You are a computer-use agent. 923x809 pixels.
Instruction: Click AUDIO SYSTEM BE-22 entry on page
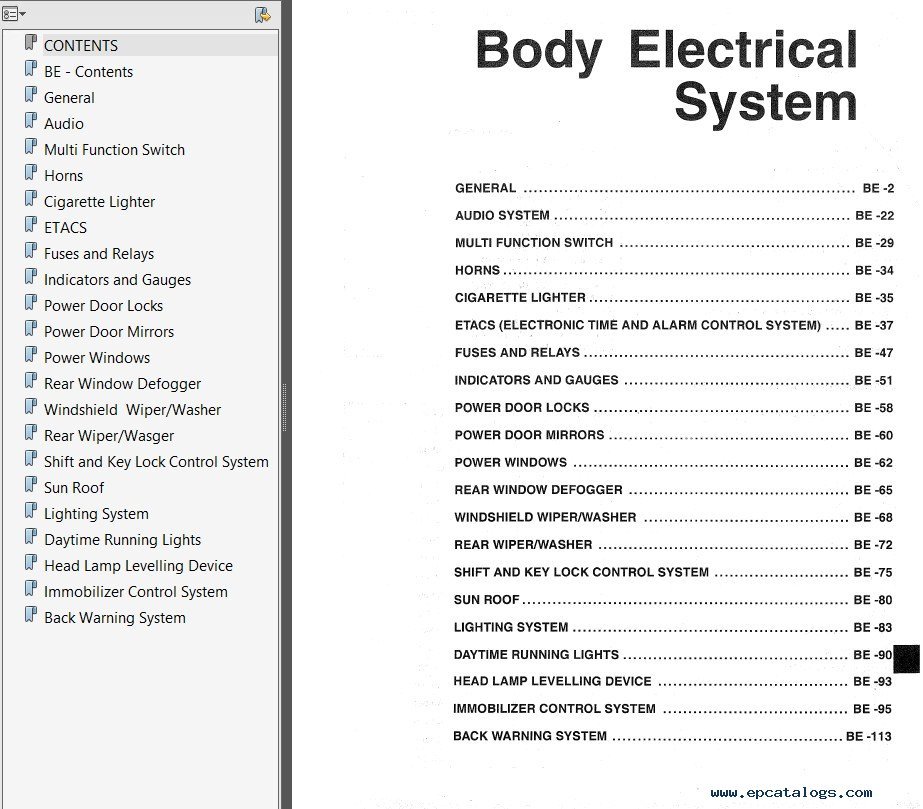tap(674, 215)
